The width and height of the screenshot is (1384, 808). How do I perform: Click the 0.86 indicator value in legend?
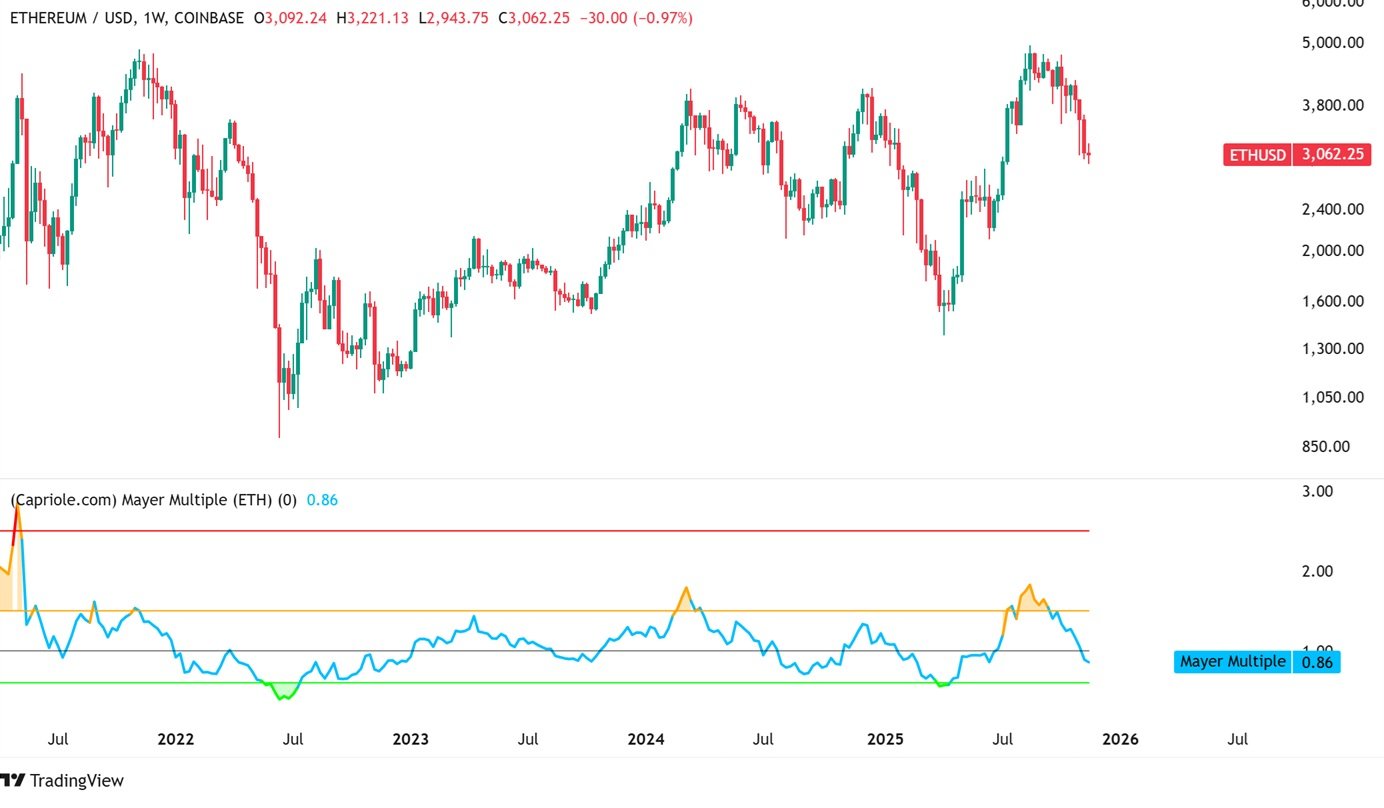(x=322, y=500)
